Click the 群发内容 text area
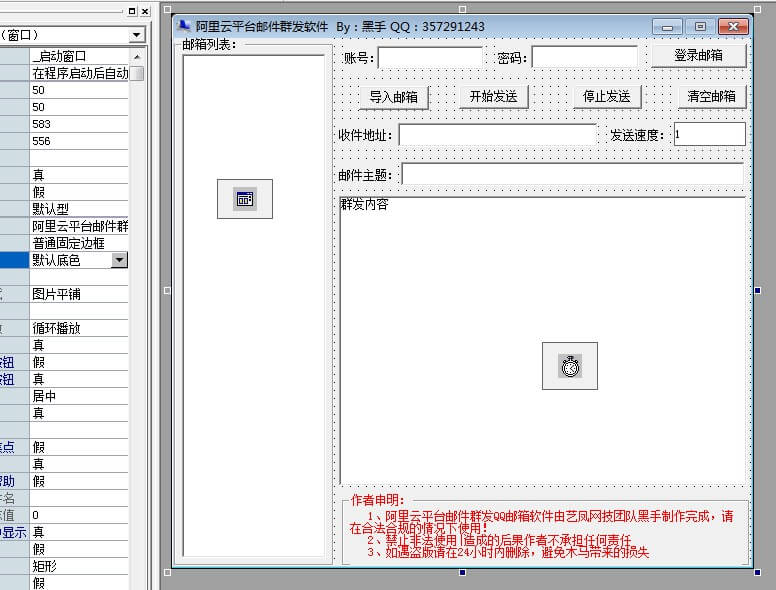Screen dimensions: 776x590 542,341
